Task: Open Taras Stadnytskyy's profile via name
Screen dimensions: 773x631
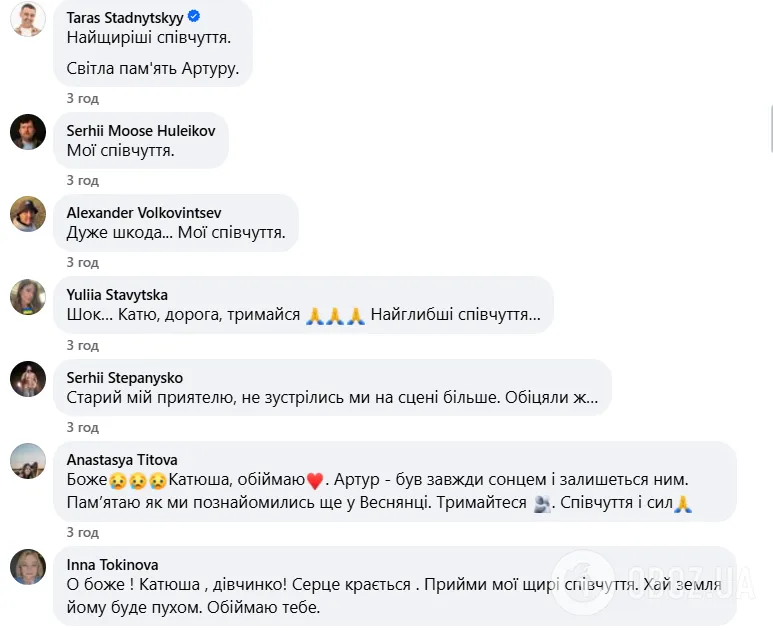Action: tap(125, 17)
